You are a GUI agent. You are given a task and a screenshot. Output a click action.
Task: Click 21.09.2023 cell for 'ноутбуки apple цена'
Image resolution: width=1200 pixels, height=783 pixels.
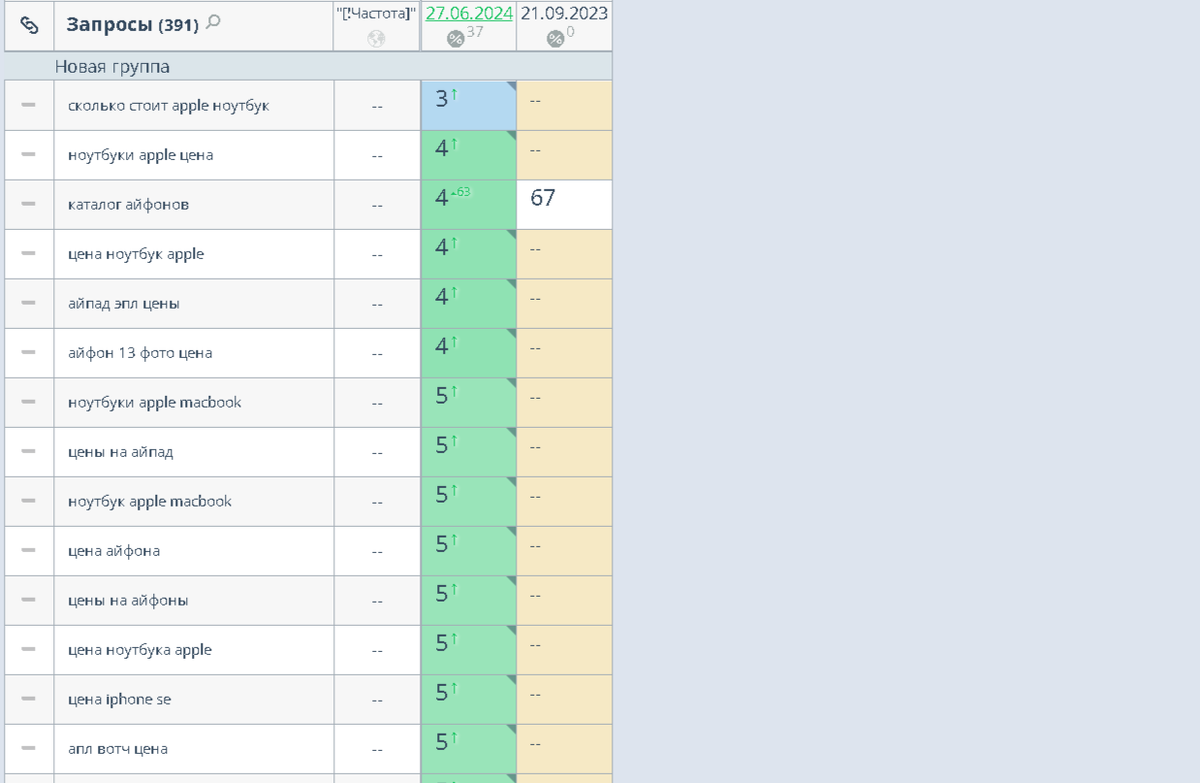coord(564,155)
